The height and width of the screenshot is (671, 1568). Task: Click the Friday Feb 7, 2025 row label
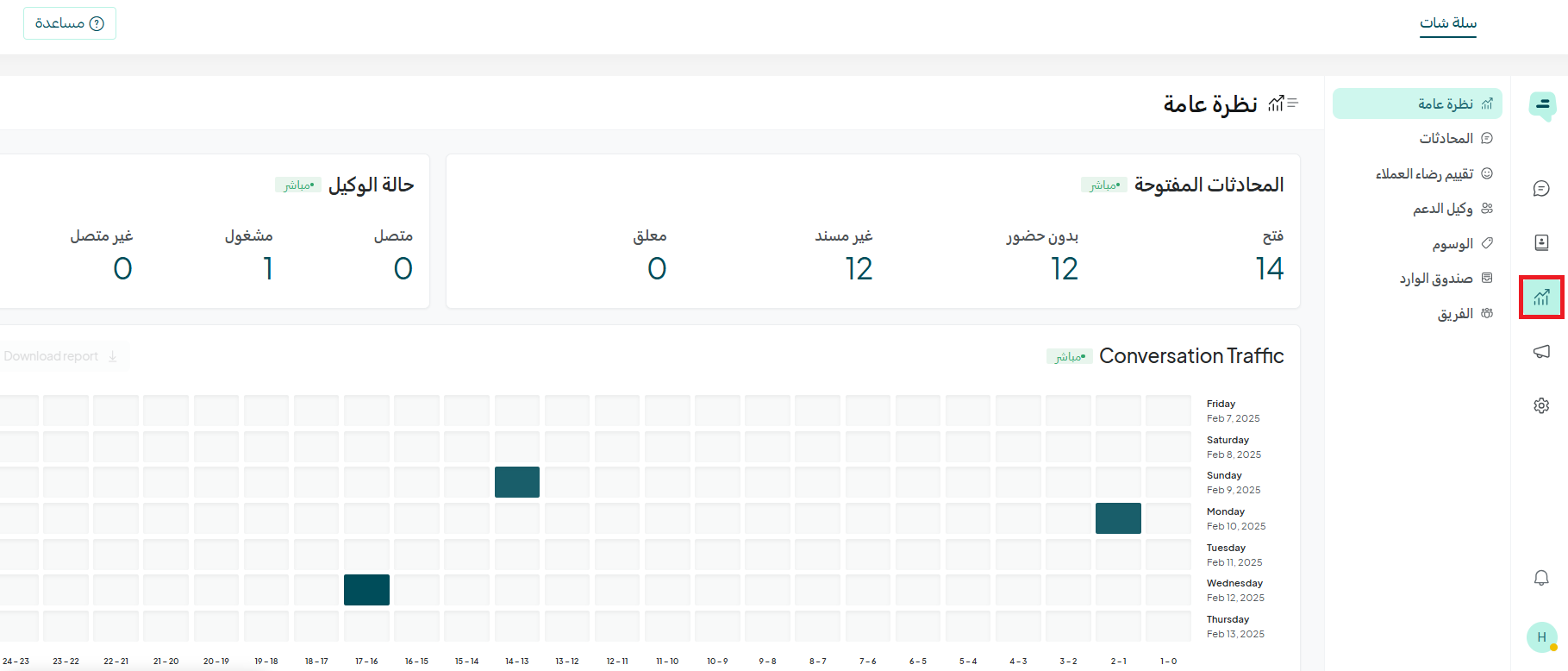[1234, 411]
